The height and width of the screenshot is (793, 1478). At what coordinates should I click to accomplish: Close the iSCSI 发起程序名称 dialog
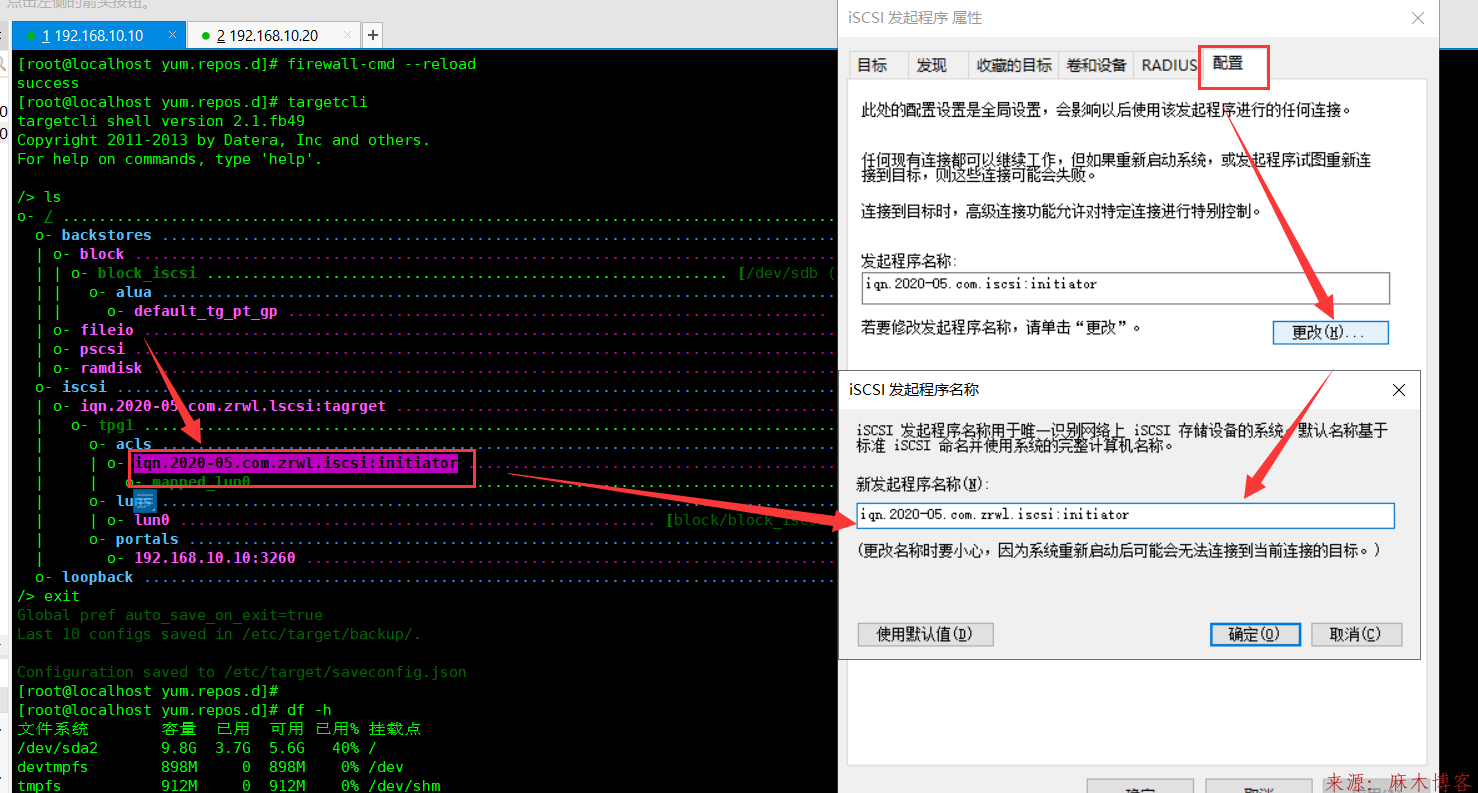click(x=1400, y=389)
